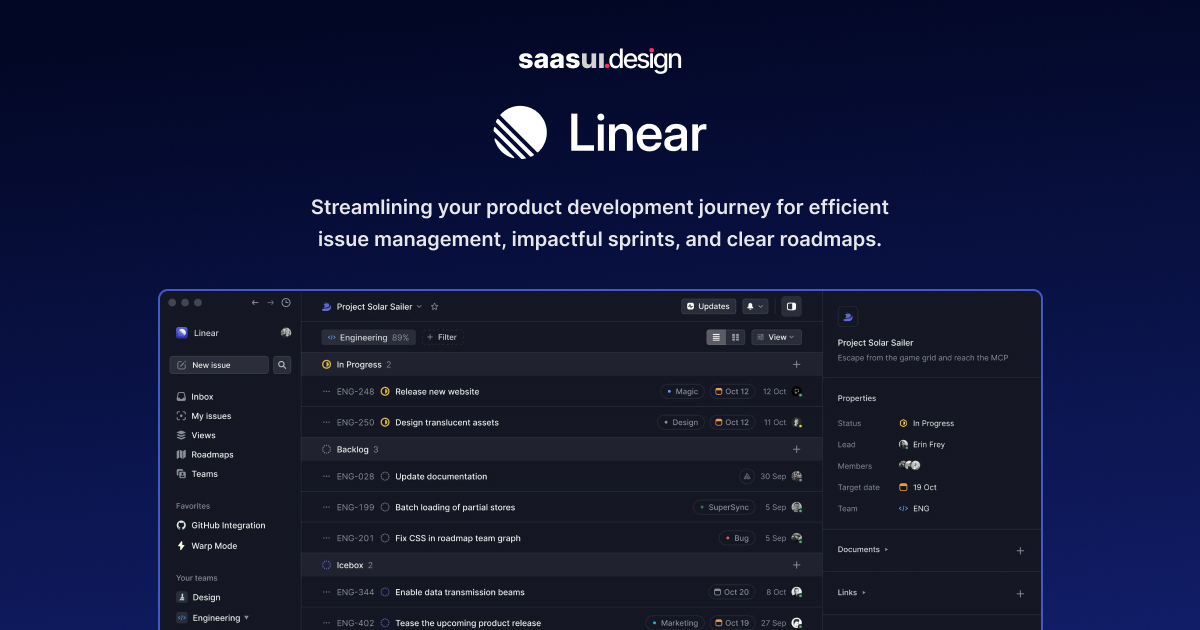
Task: Click the Design label on ENG-250
Action: point(681,422)
